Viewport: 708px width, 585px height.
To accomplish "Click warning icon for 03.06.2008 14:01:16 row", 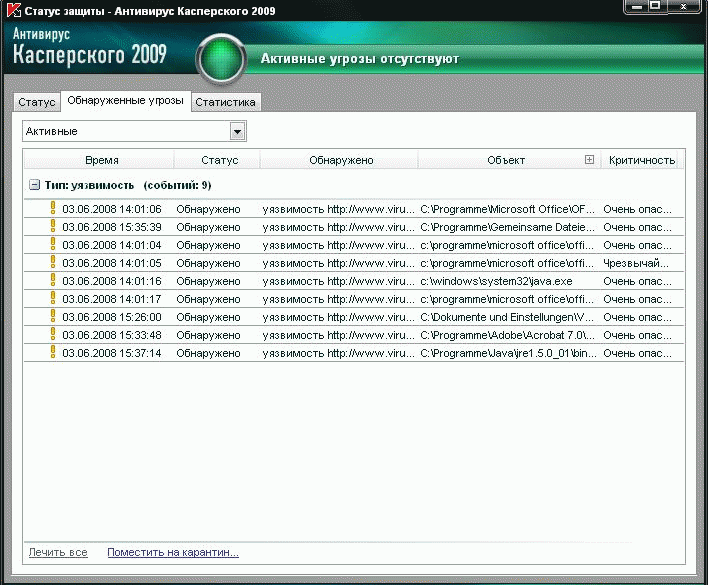I will (x=53, y=280).
